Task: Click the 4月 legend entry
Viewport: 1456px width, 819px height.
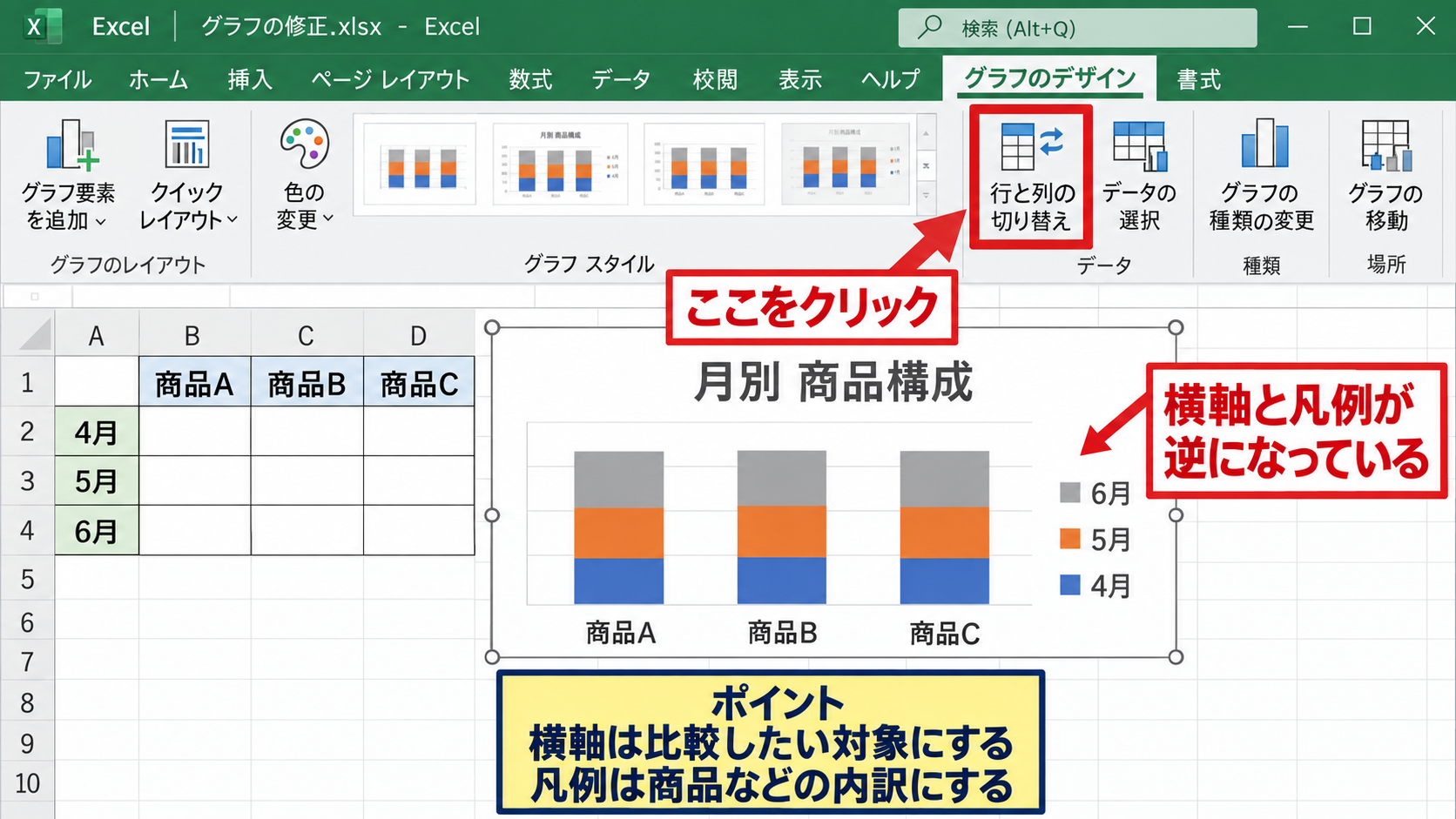Action: click(1095, 586)
